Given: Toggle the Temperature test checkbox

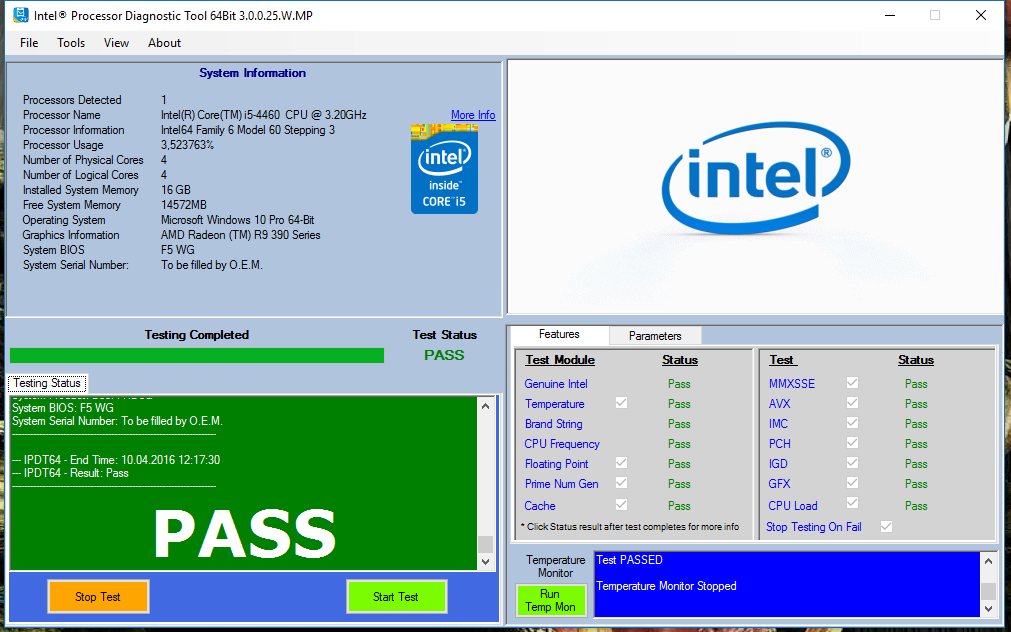Looking at the screenshot, I should click(x=622, y=402).
